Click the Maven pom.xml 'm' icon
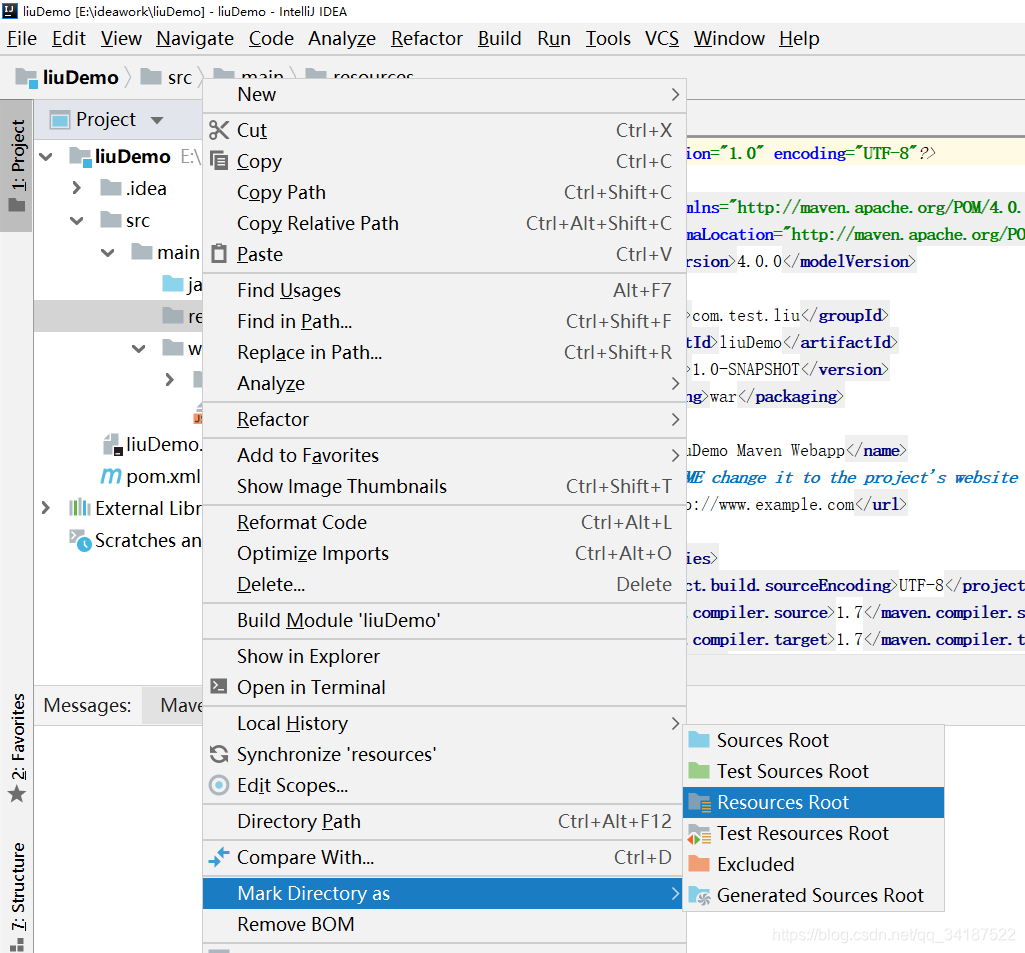The image size is (1025, 953). (x=111, y=476)
